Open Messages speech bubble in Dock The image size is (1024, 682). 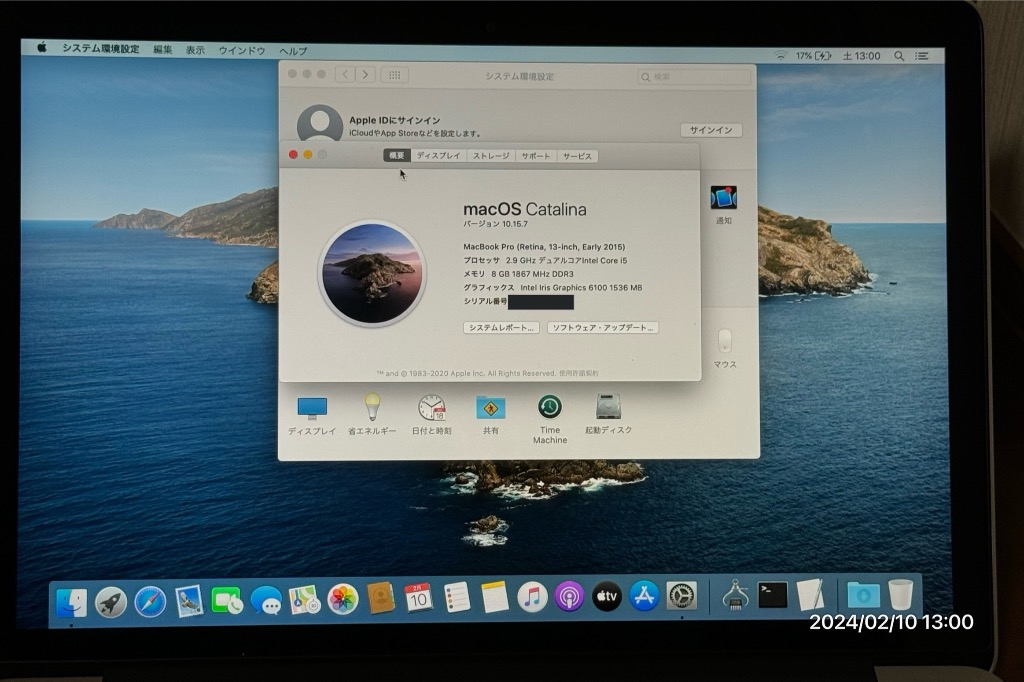(266, 600)
